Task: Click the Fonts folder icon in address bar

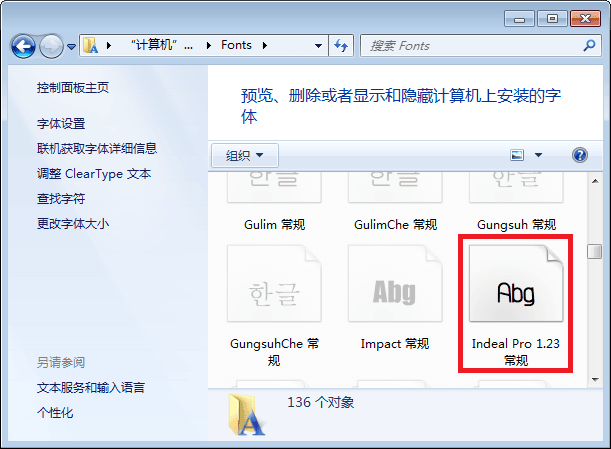Action: (90, 46)
